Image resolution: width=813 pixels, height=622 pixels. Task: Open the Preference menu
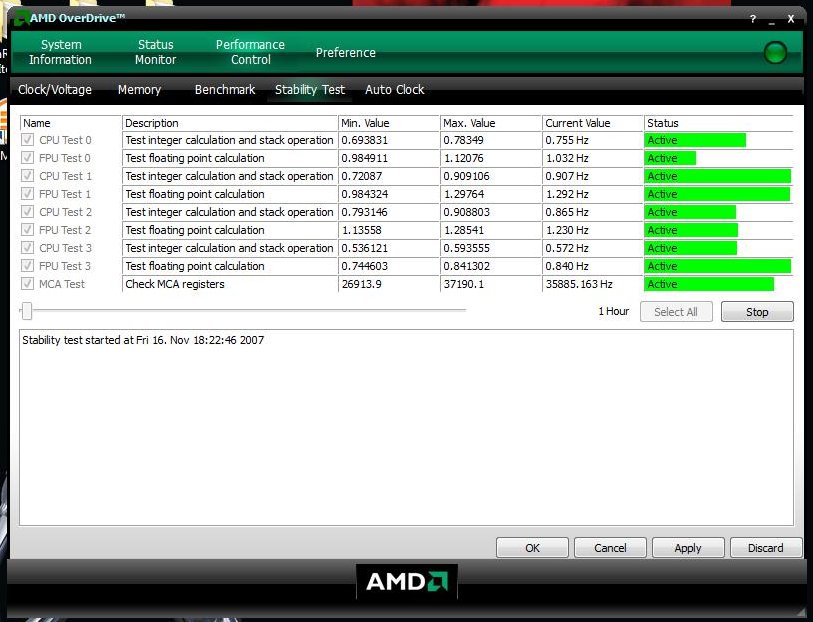click(x=345, y=52)
